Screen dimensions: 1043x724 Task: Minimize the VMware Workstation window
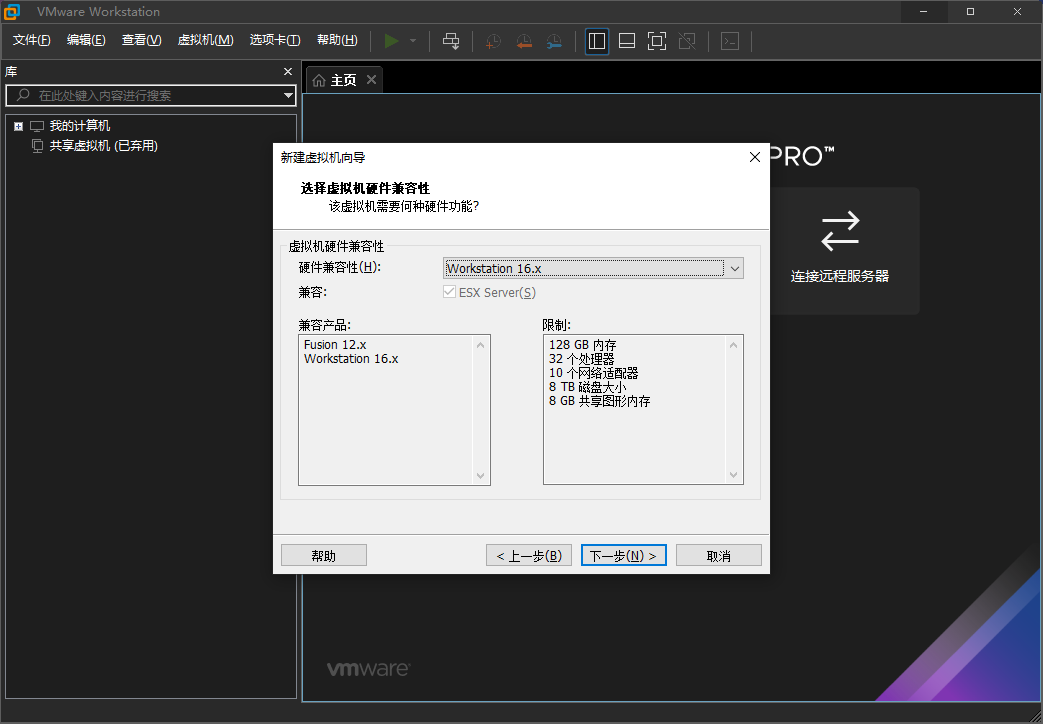923,11
